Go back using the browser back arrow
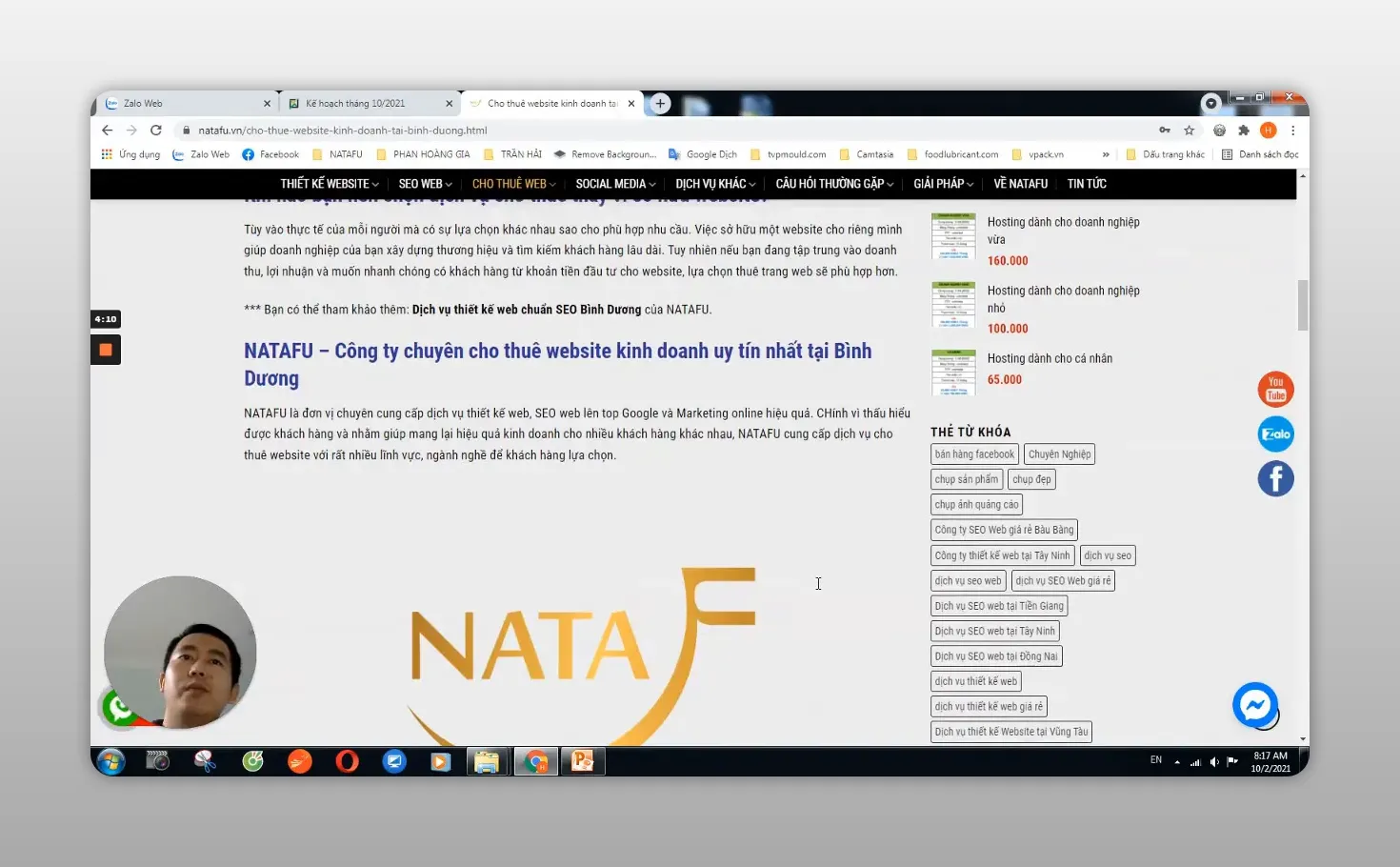The height and width of the screenshot is (867, 1400). [107, 131]
